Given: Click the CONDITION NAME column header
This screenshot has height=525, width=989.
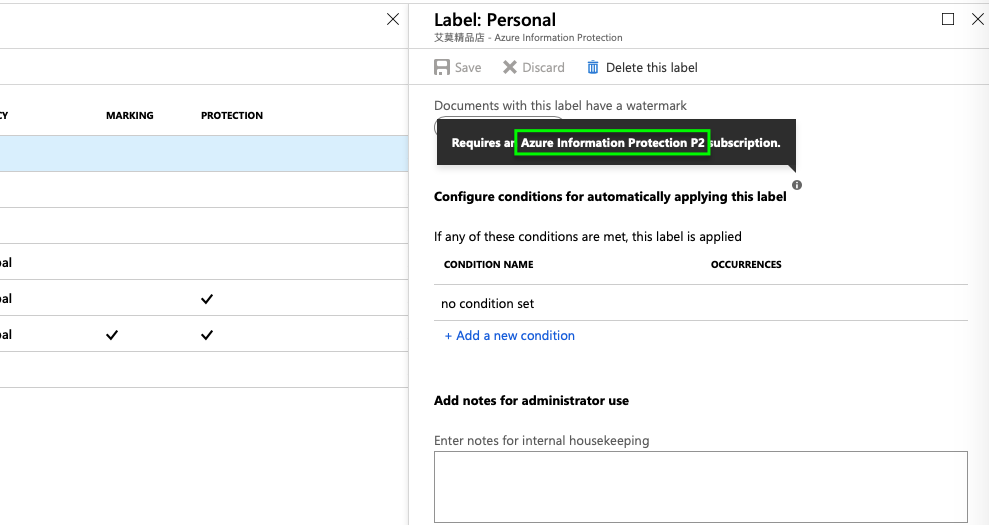Looking at the screenshot, I should [x=489, y=265].
